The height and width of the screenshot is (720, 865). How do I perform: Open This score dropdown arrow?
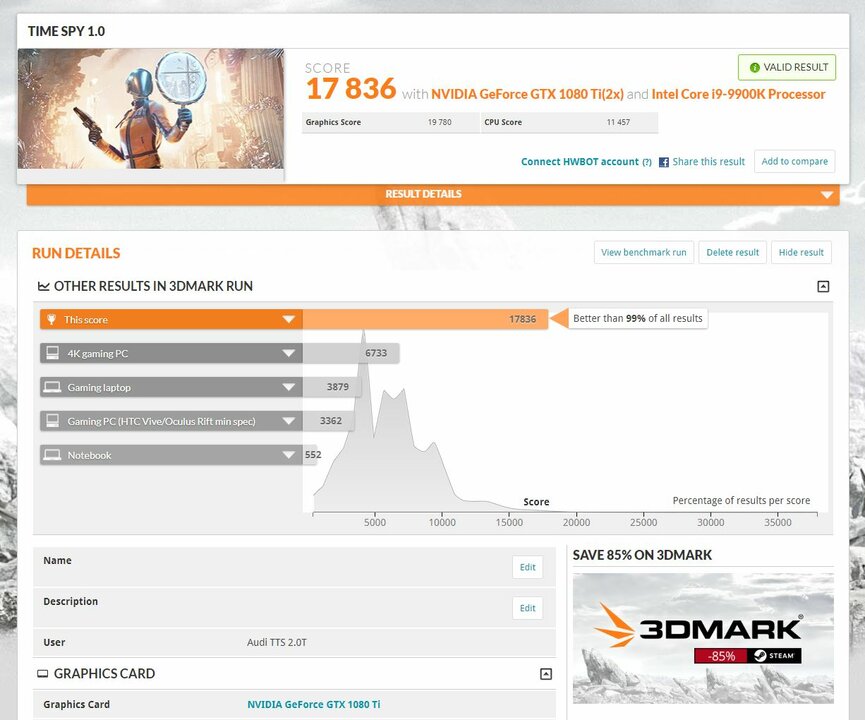pos(289,319)
